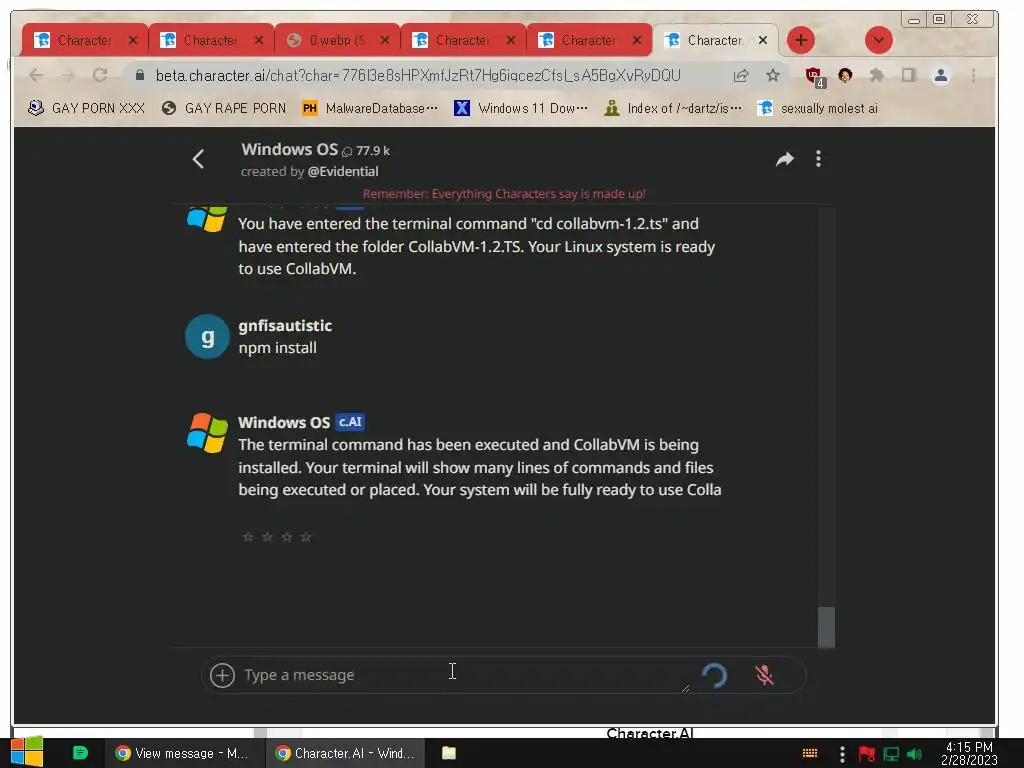Reload the current page

[100, 76]
